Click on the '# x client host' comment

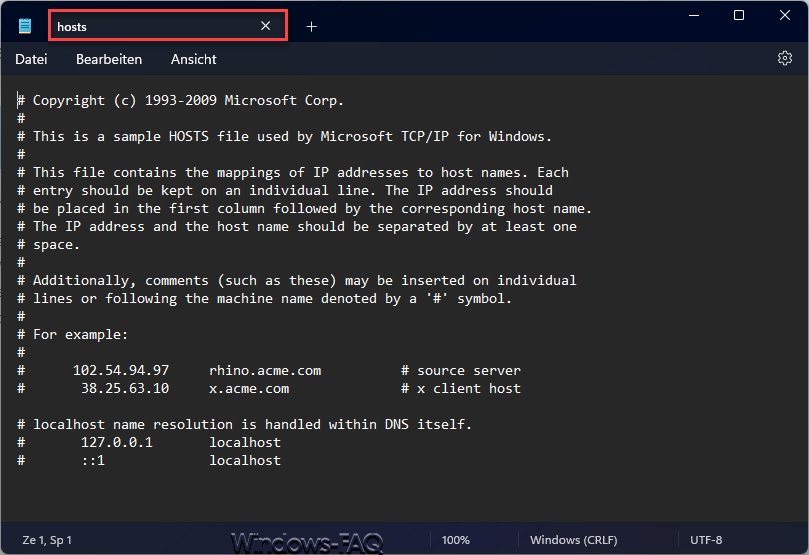click(461, 388)
